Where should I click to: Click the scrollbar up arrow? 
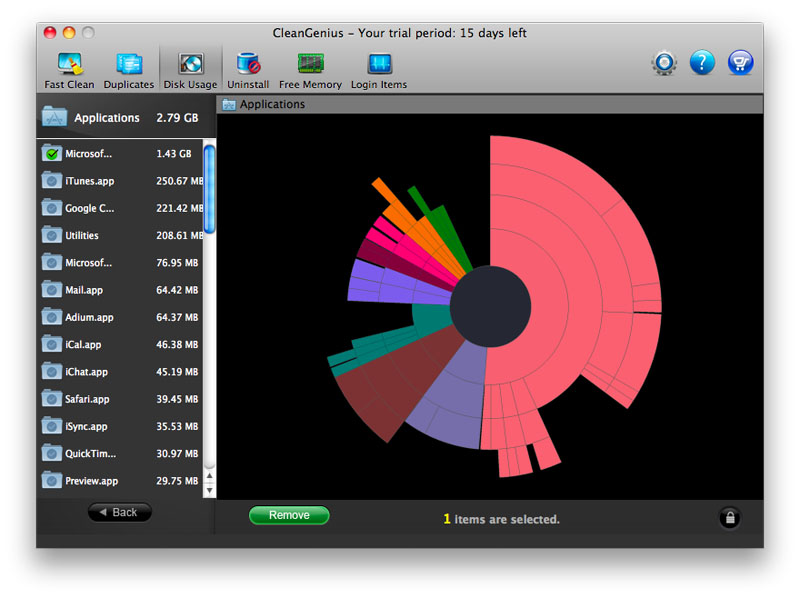coord(209,476)
